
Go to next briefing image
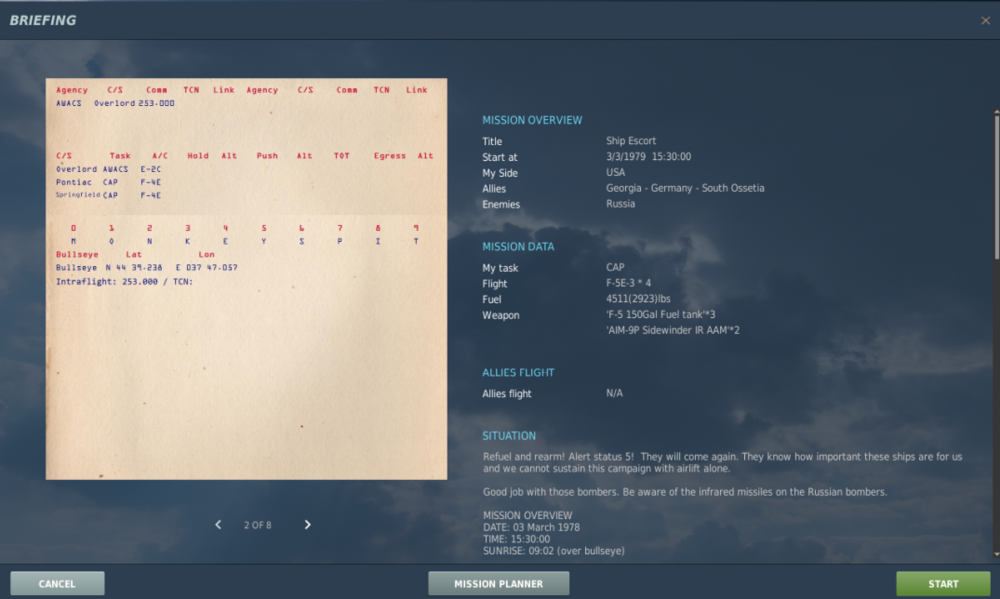click(x=307, y=524)
